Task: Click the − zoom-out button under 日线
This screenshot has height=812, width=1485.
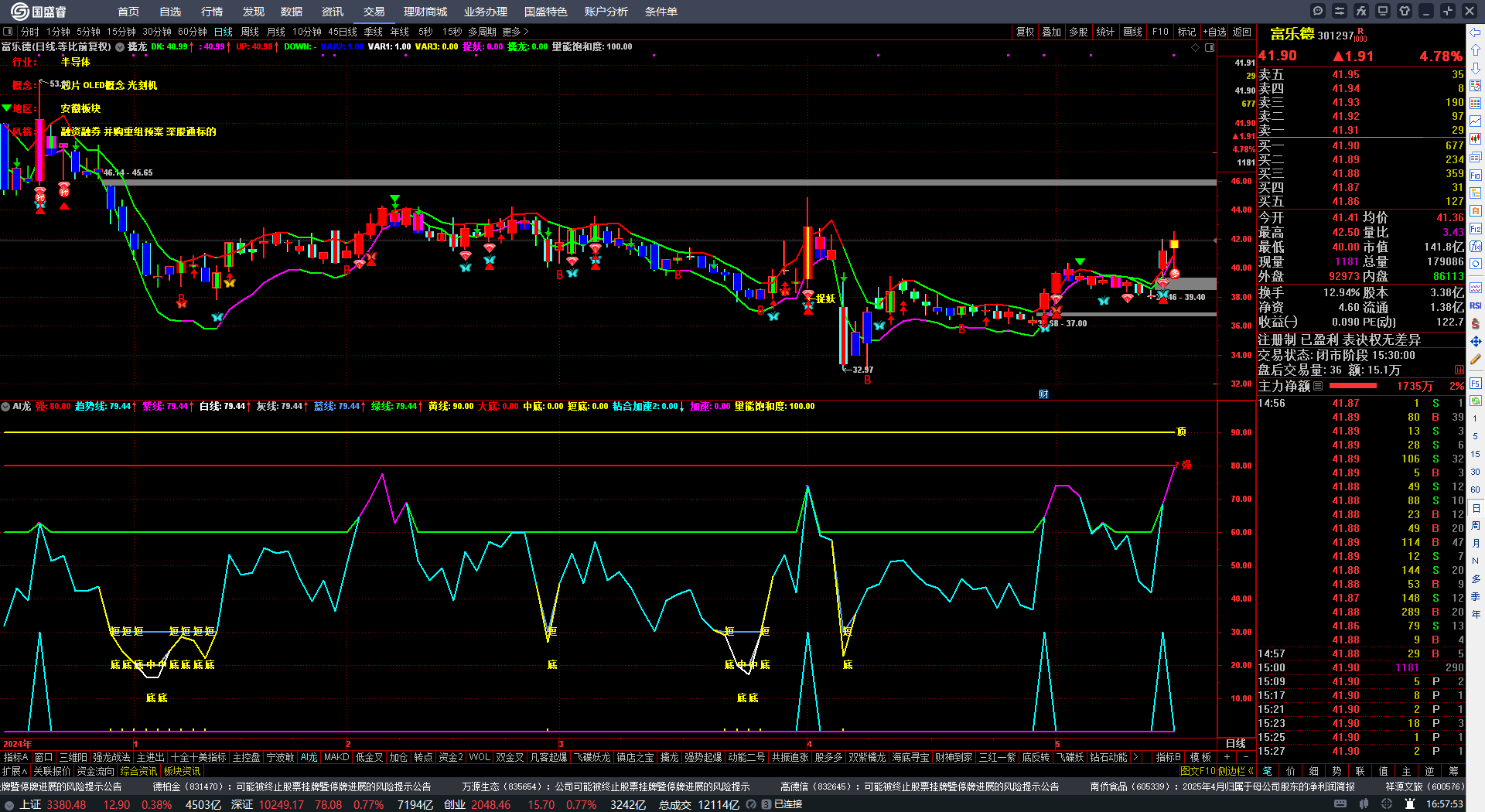Action: tap(1245, 757)
